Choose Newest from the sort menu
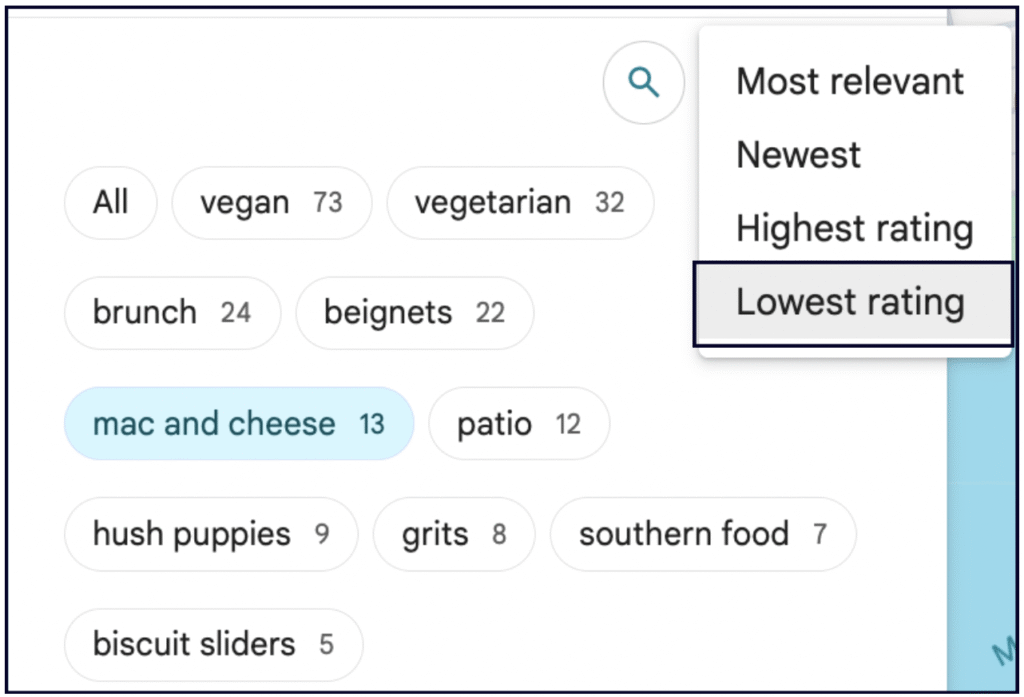The image size is (1024, 697). pyautogui.click(x=798, y=155)
